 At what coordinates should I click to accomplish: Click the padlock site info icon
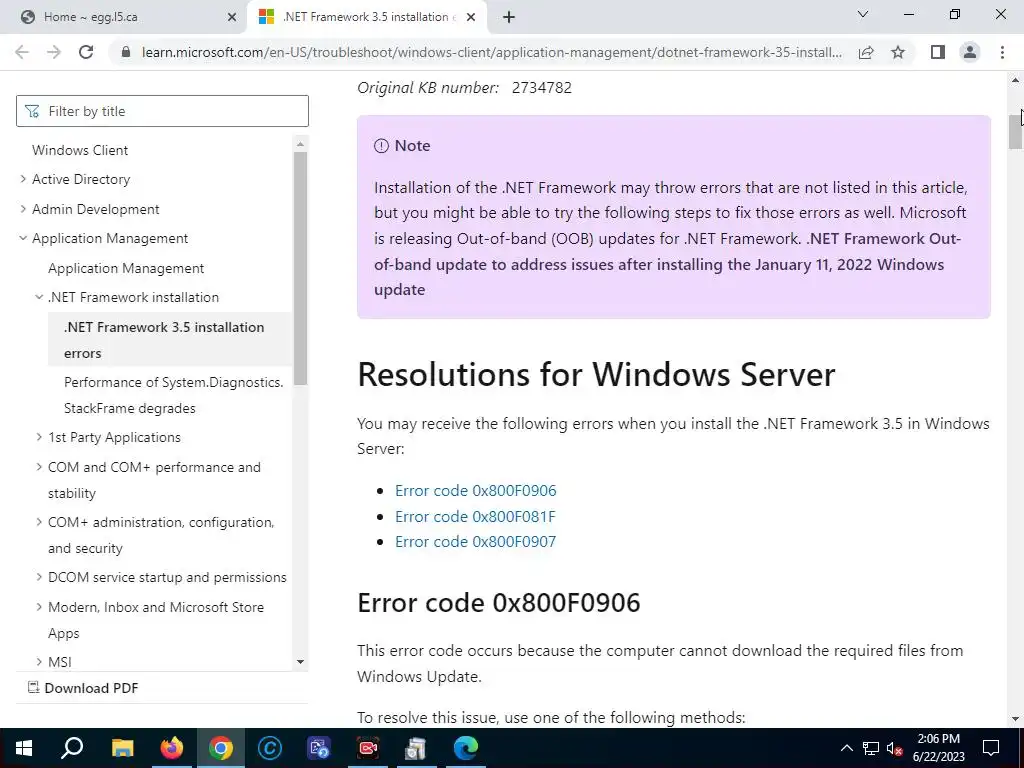point(127,52)
